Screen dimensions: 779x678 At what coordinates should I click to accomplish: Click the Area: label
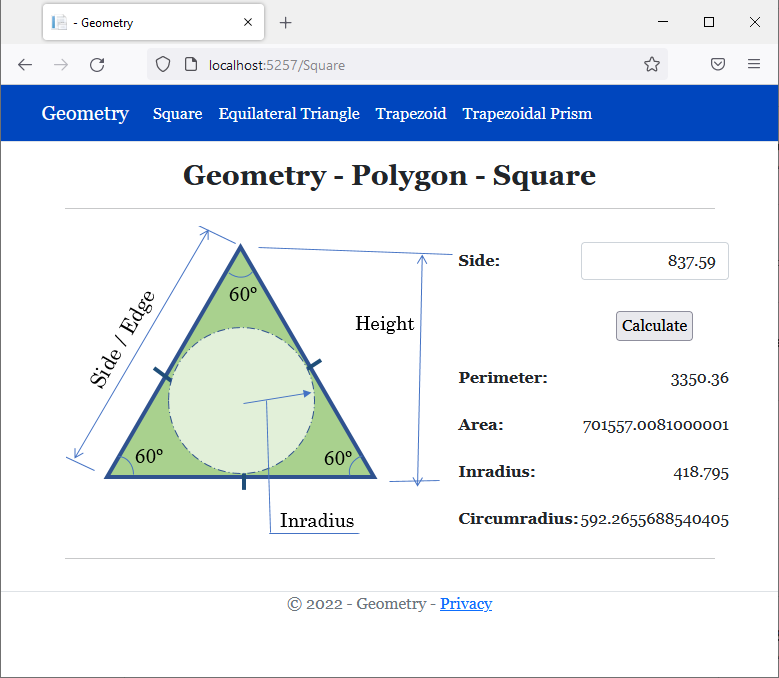pyautogui.click(x=481, y=425)
